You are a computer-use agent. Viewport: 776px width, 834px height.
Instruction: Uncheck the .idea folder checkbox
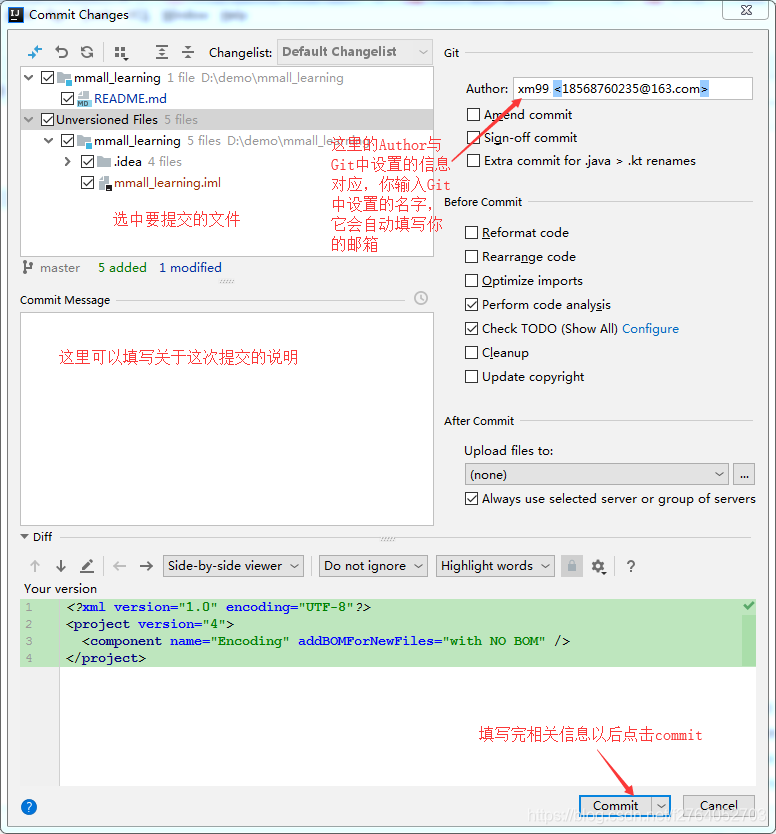pos(88,162)
